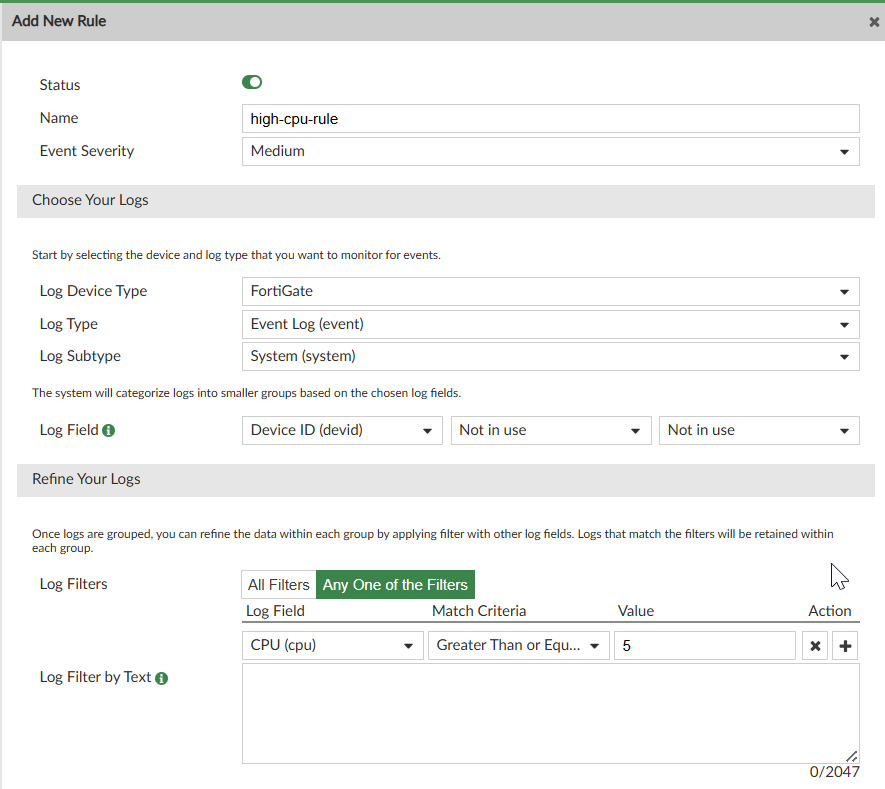Open the Greater Than or Equal criteria dropdown
This screenshot has width=885, height=789.
coord(518,645)
